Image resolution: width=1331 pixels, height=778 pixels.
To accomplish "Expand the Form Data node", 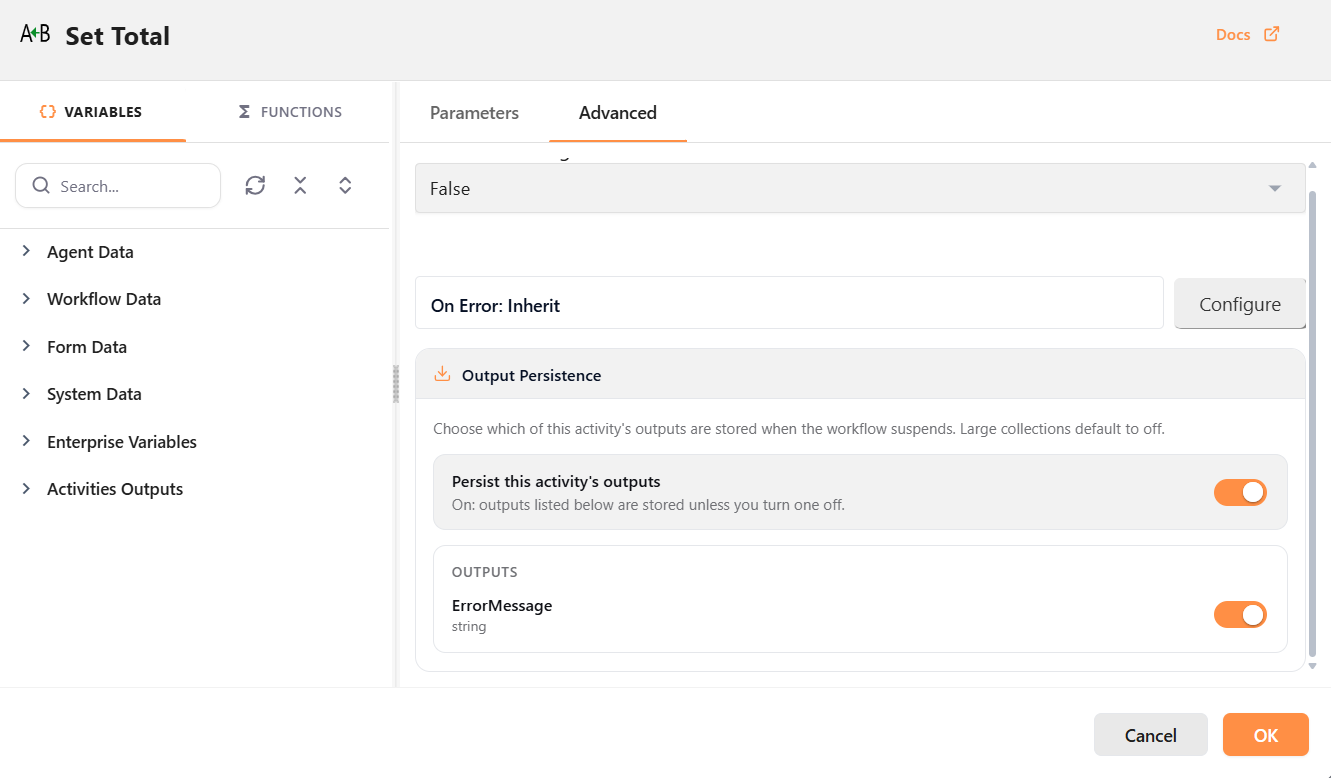I will (x=26, y=346).
